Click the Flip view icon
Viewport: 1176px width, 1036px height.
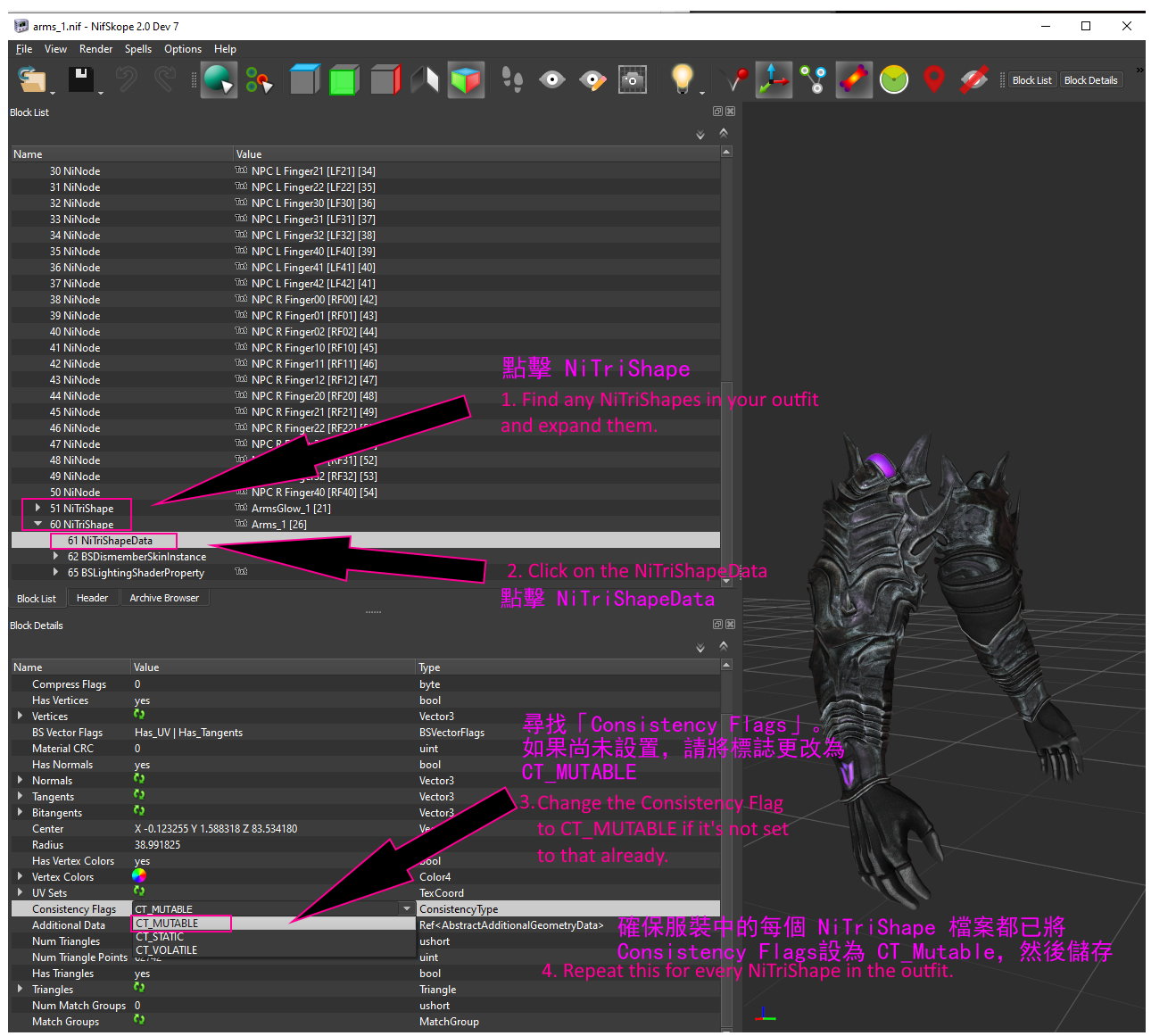pos(425,80)
